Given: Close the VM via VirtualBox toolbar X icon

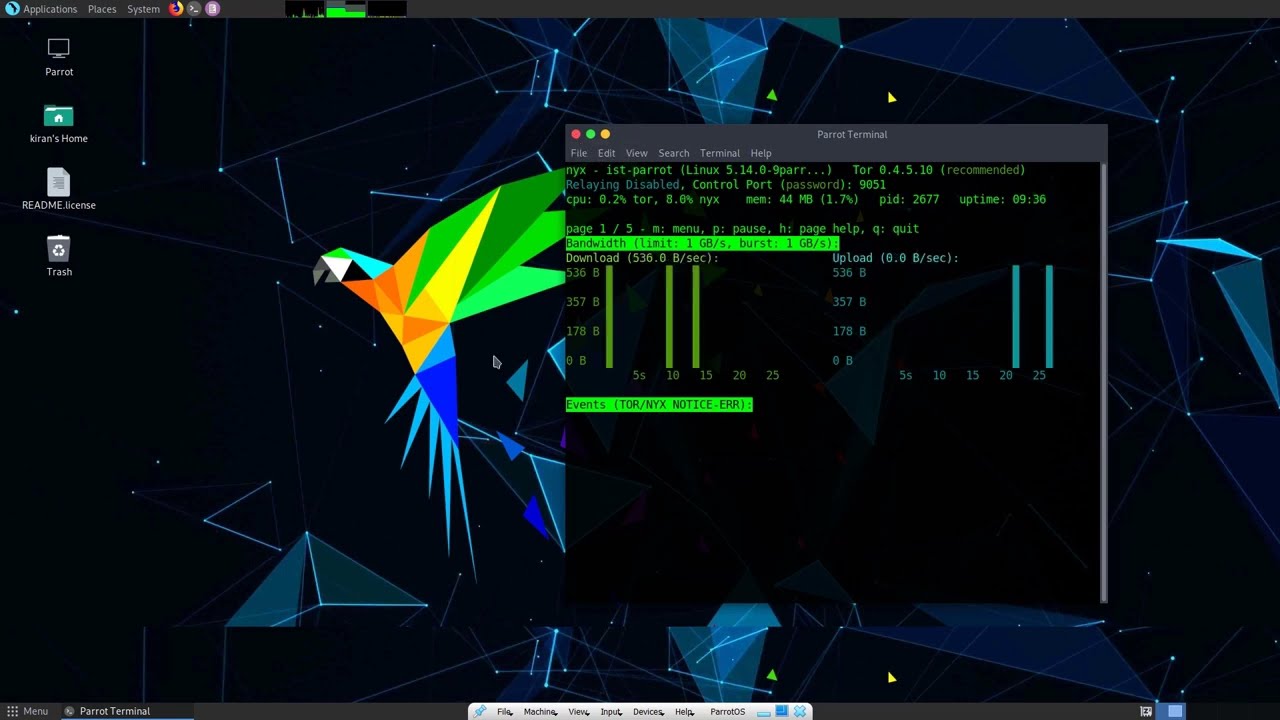Looking at the screenshot, I should click(x=800, y=711).
